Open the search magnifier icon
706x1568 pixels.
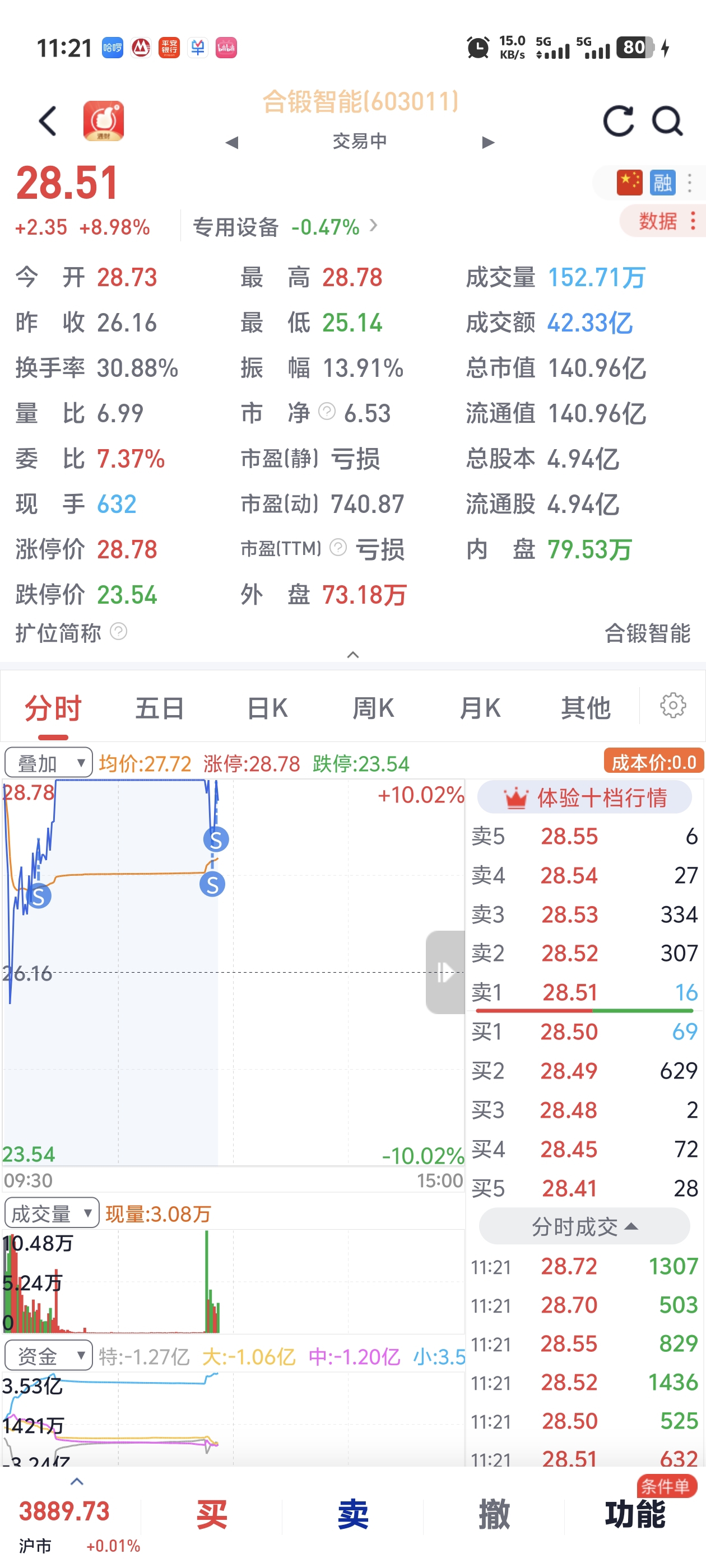click(x=668, y=120)
